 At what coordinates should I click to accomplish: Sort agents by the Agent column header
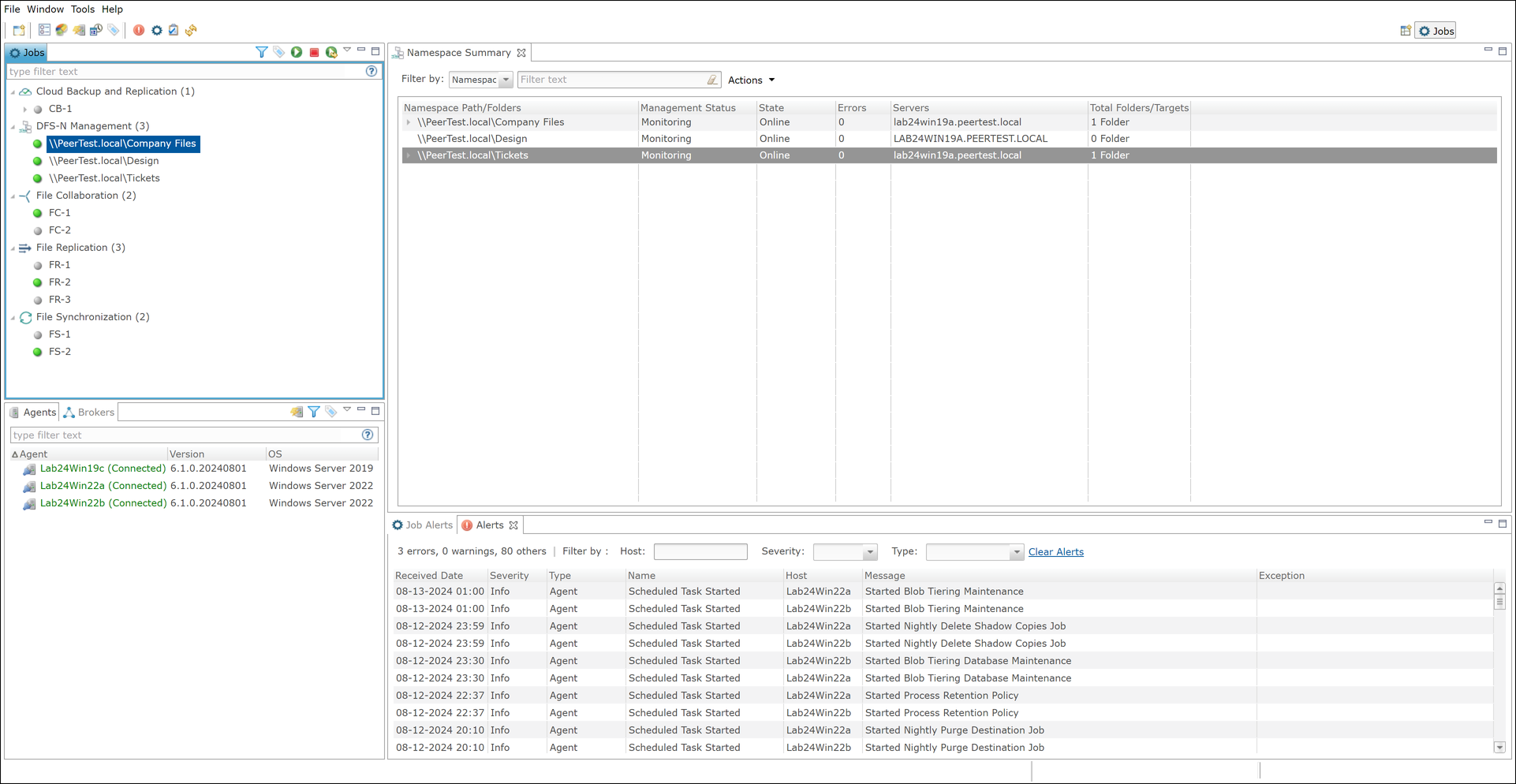[x=88, y=454]
